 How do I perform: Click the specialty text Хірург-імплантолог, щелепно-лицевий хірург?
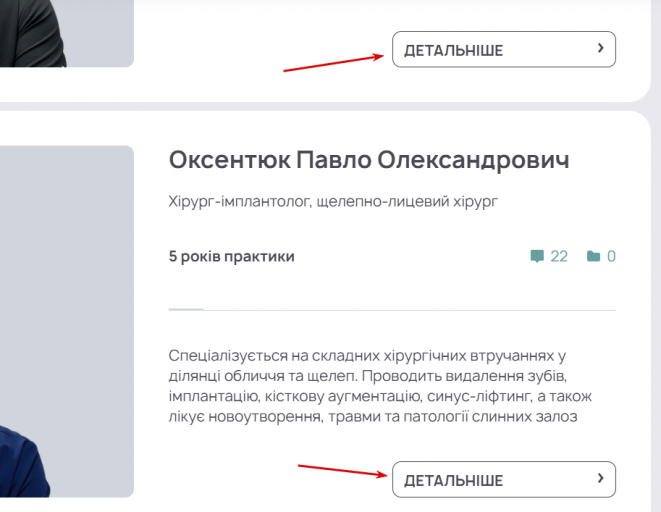333,201
